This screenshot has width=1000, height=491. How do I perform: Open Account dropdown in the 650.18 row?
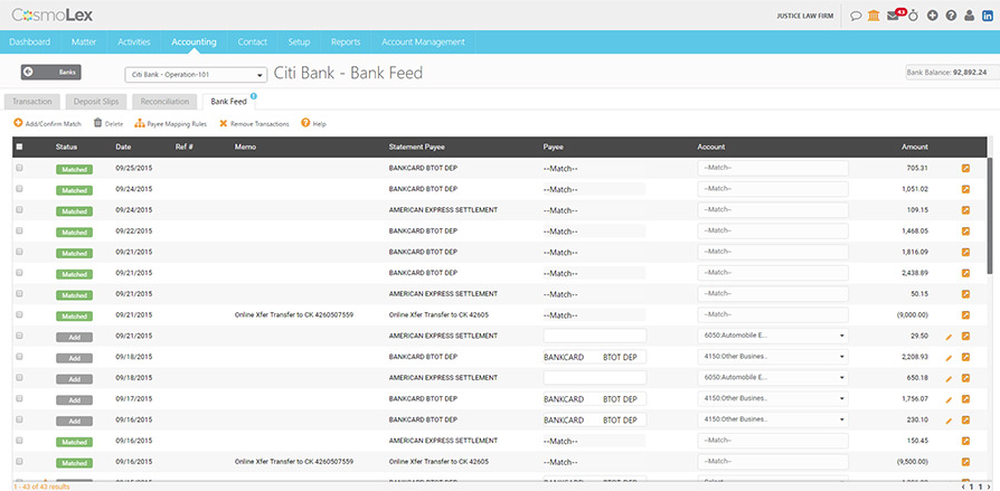[x=772, y=378]
